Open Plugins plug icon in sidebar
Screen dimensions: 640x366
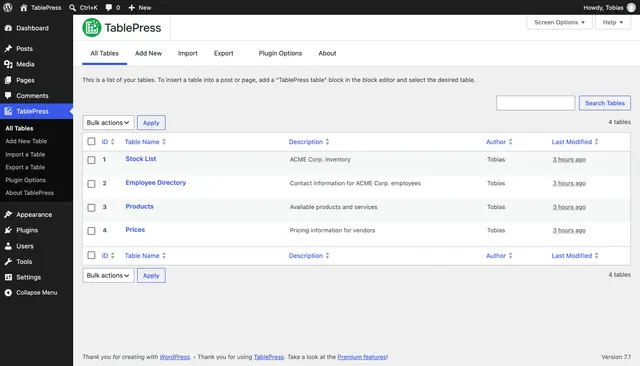(8, 230)
